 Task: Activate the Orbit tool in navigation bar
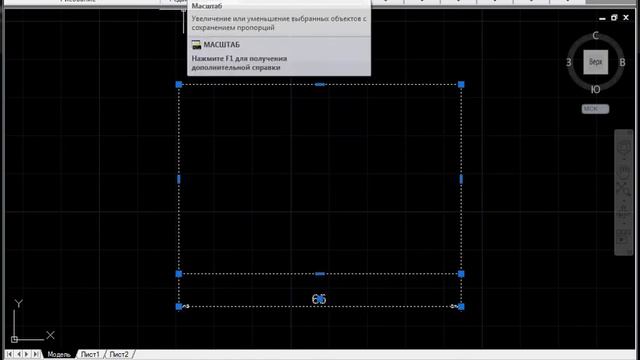tap(624, 212)
